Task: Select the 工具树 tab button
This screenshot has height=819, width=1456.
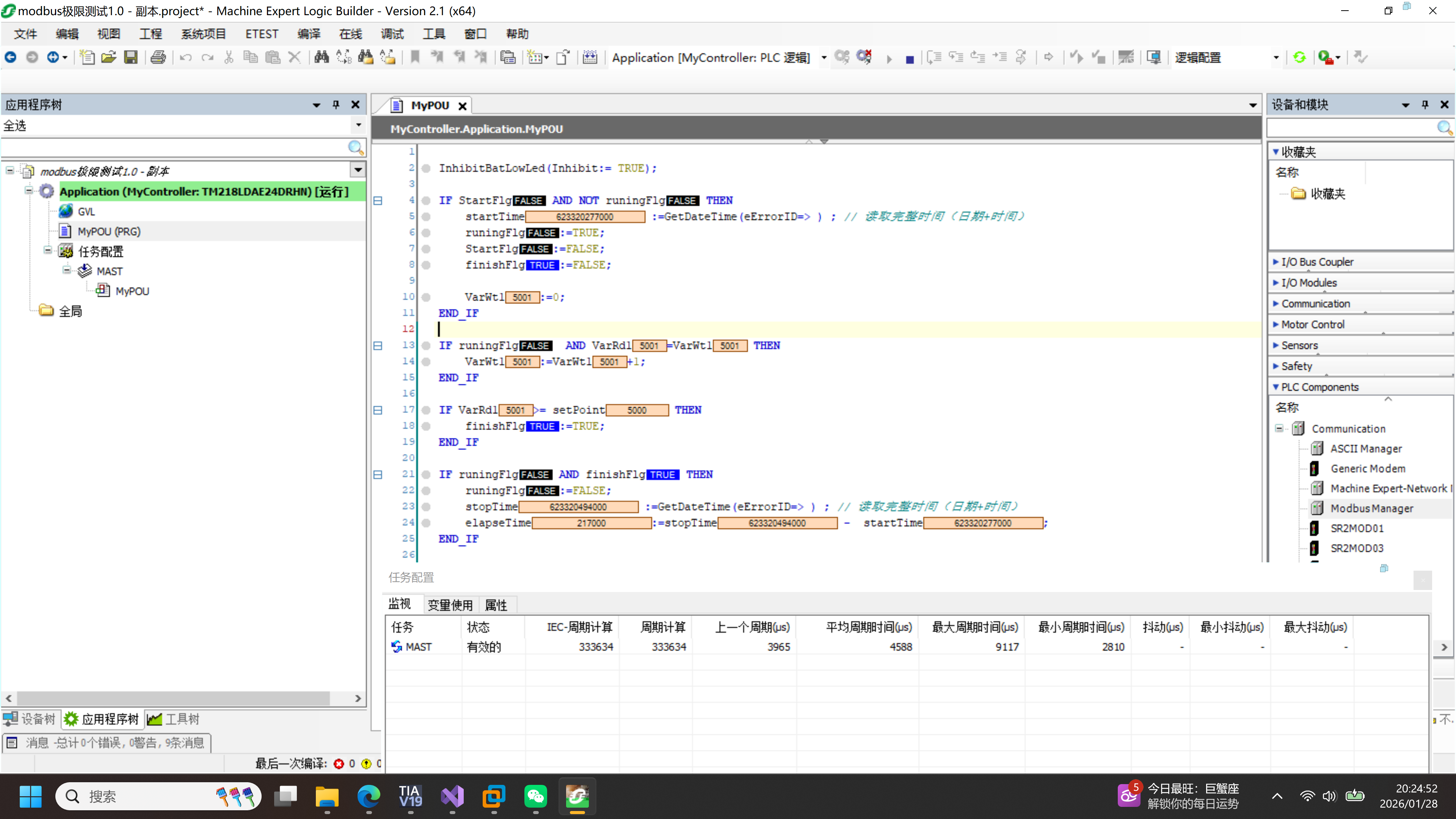Action: click(x=173, y=719)
